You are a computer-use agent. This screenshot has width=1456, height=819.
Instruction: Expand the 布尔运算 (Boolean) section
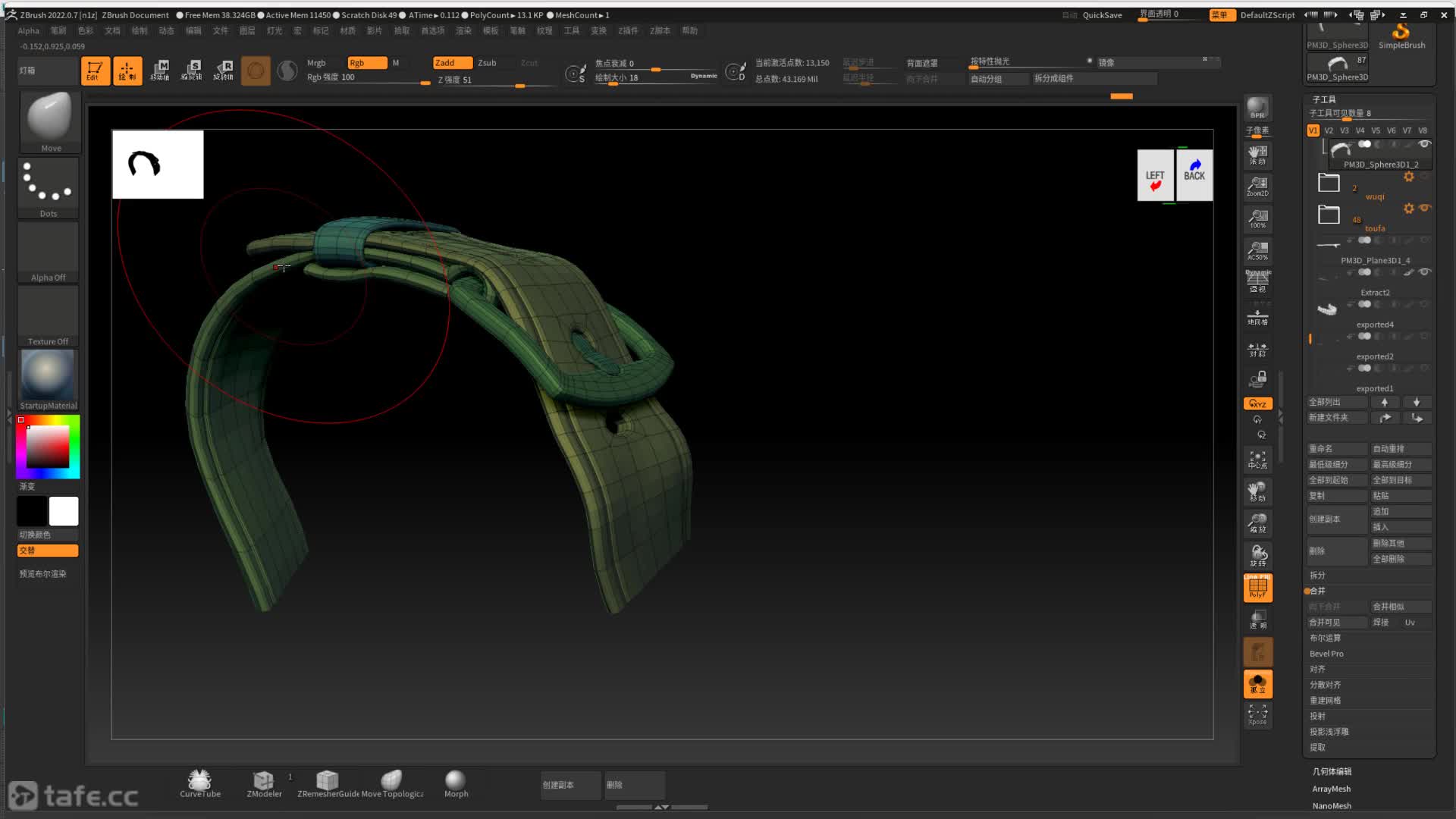tap(1325, 638)
